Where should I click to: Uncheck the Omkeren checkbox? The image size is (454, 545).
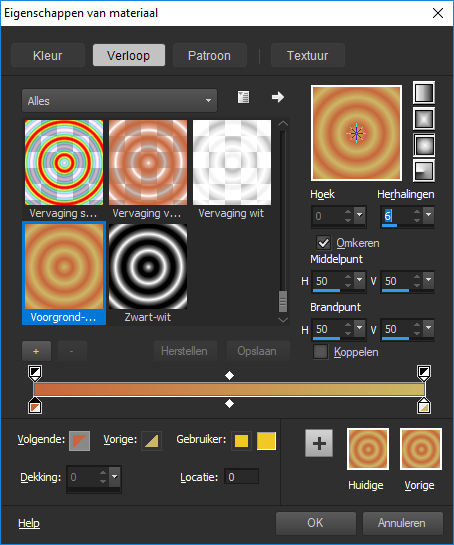[x=323, y=243]
